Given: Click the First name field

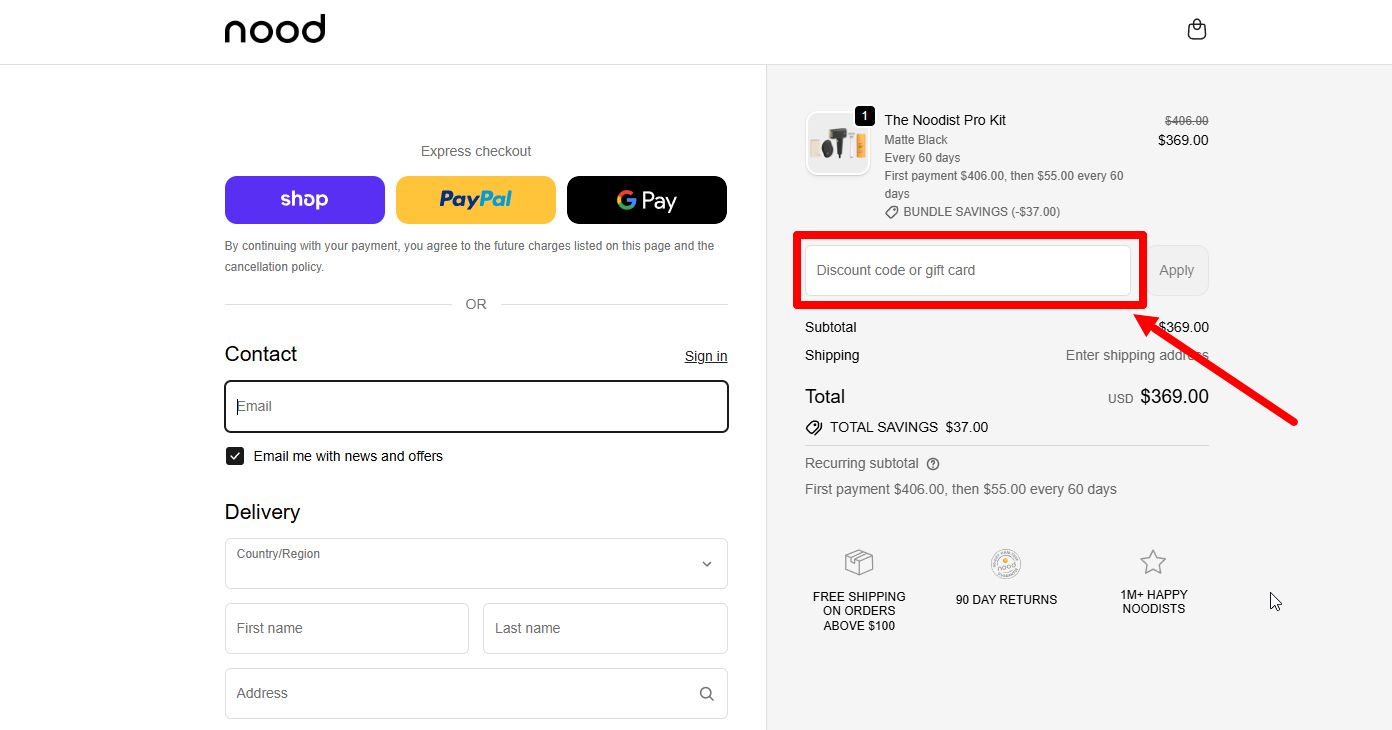Looking at the screenshot, I should click(346, 628).
